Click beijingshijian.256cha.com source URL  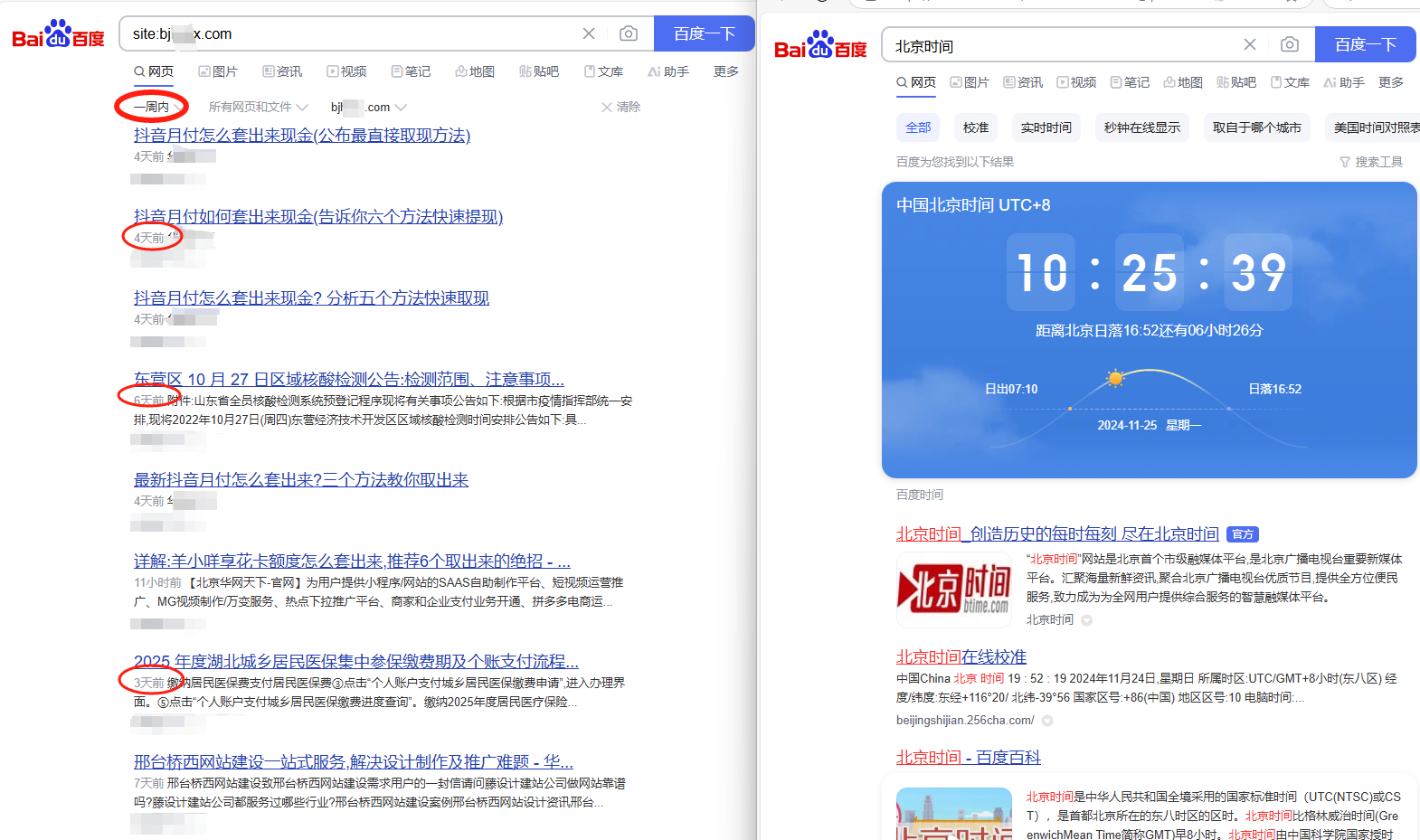click(965, 721)
